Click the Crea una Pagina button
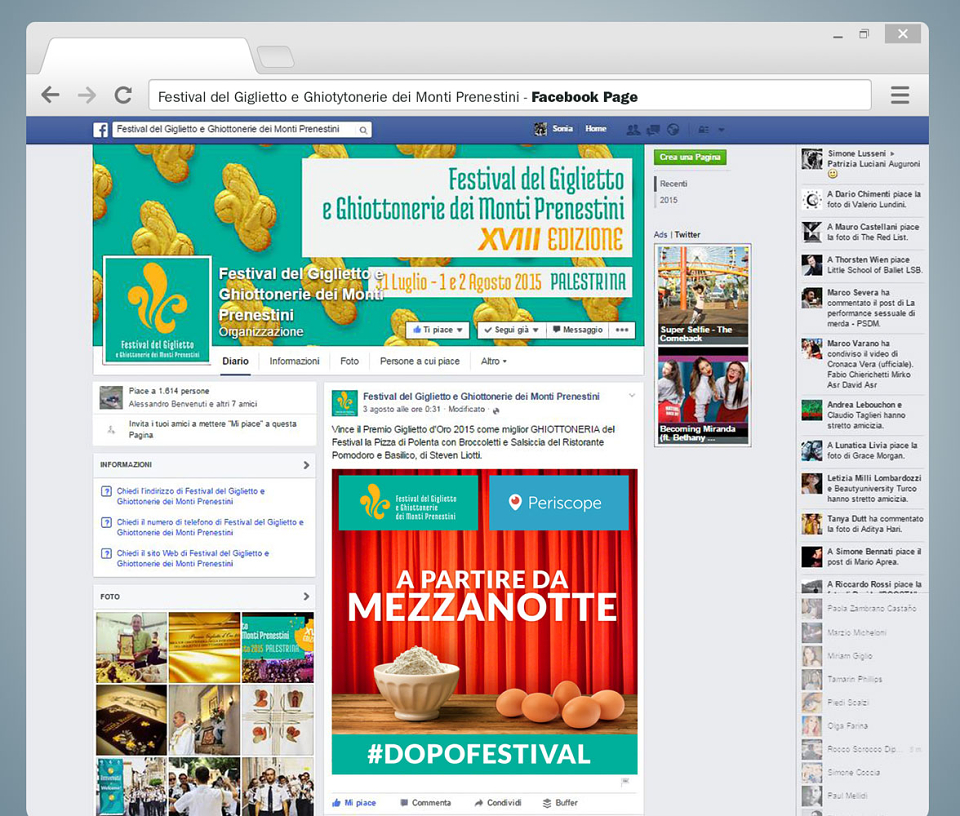 pyautogui.click(x=690, y=157)
